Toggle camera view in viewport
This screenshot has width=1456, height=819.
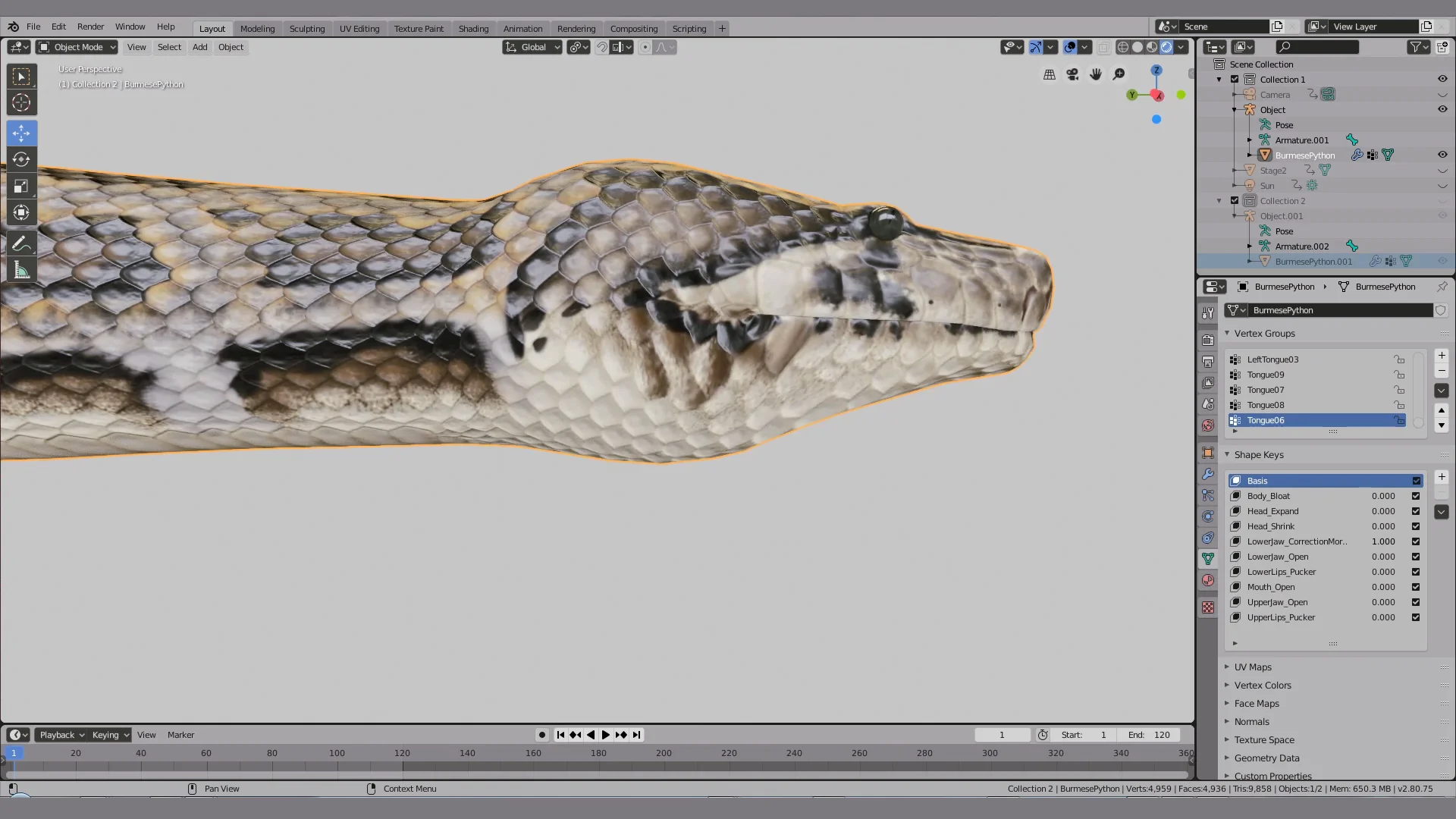pos(1072,74)
